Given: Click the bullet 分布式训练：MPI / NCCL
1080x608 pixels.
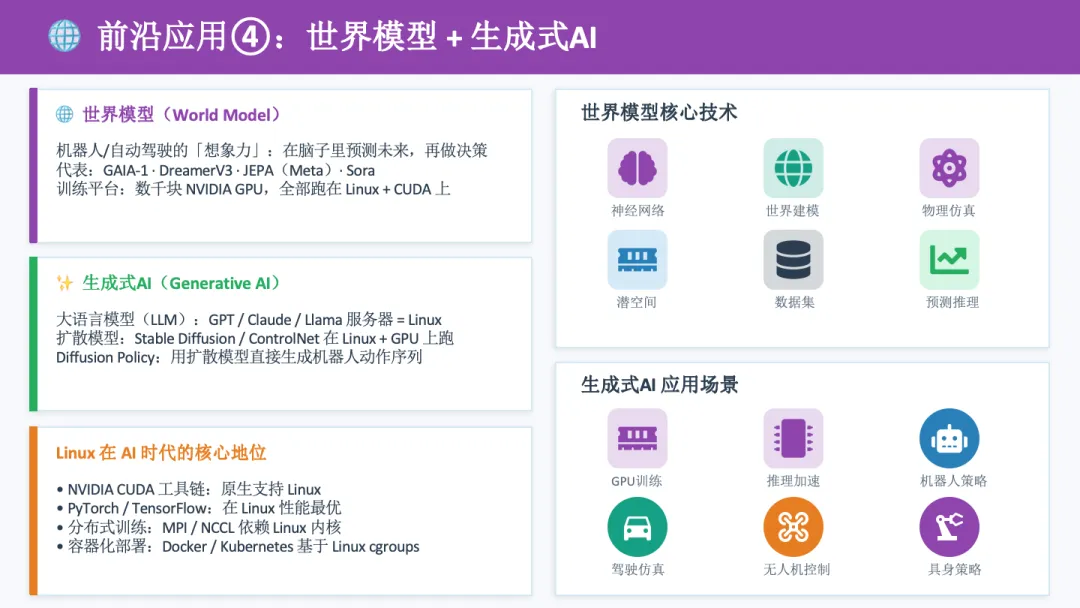Looking at the screenshot, I should coord(198,527).
